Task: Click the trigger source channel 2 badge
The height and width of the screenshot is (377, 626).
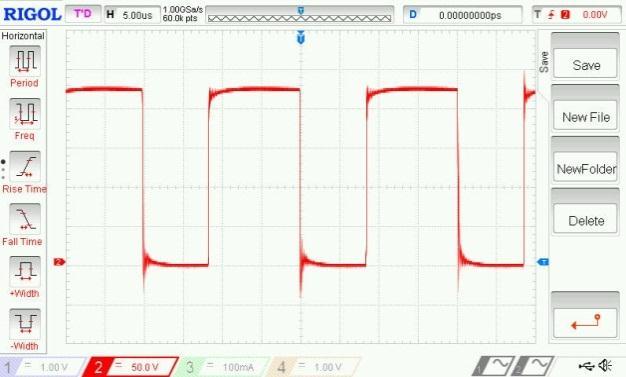Action: pos(565,15)
